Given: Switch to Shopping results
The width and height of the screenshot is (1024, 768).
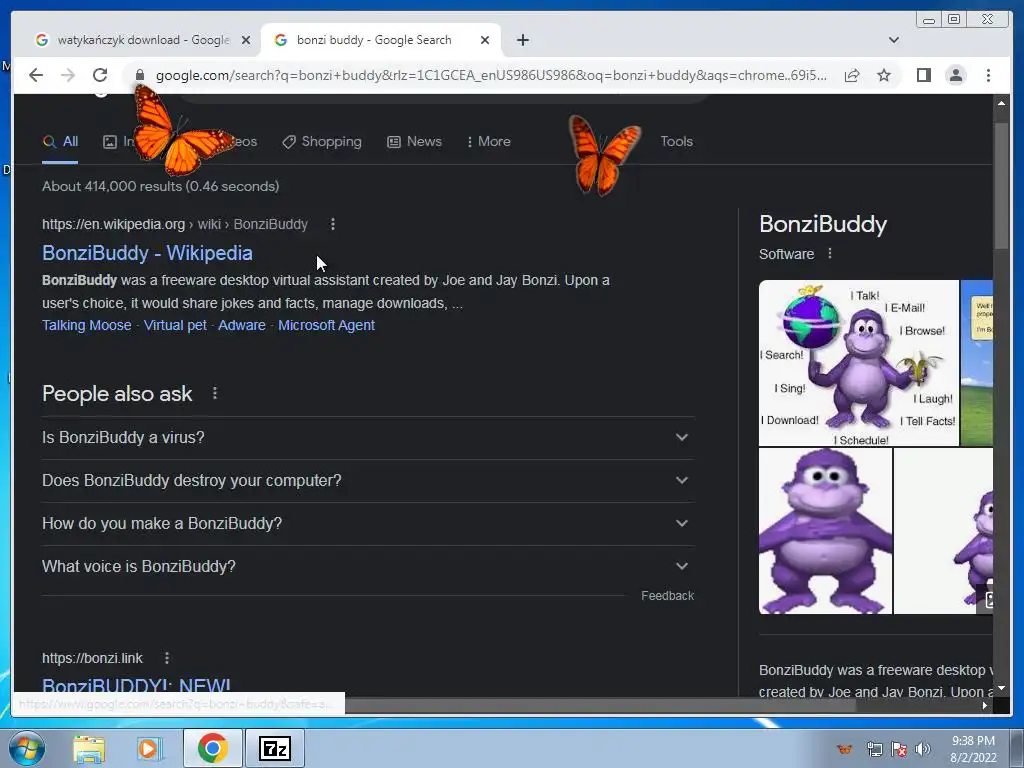Looking at the screenshot, I should tap(321, 141).
